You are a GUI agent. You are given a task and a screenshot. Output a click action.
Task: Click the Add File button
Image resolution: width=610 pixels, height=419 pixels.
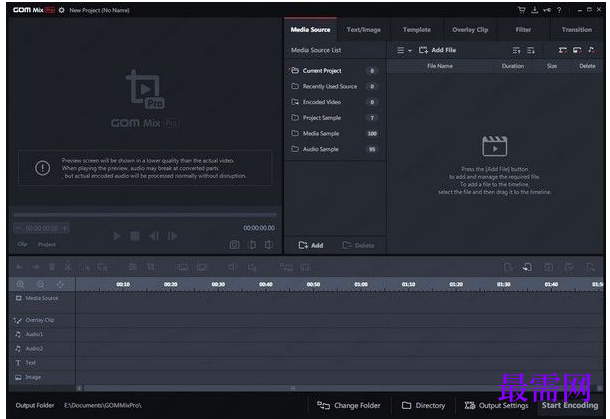[437, 50]
